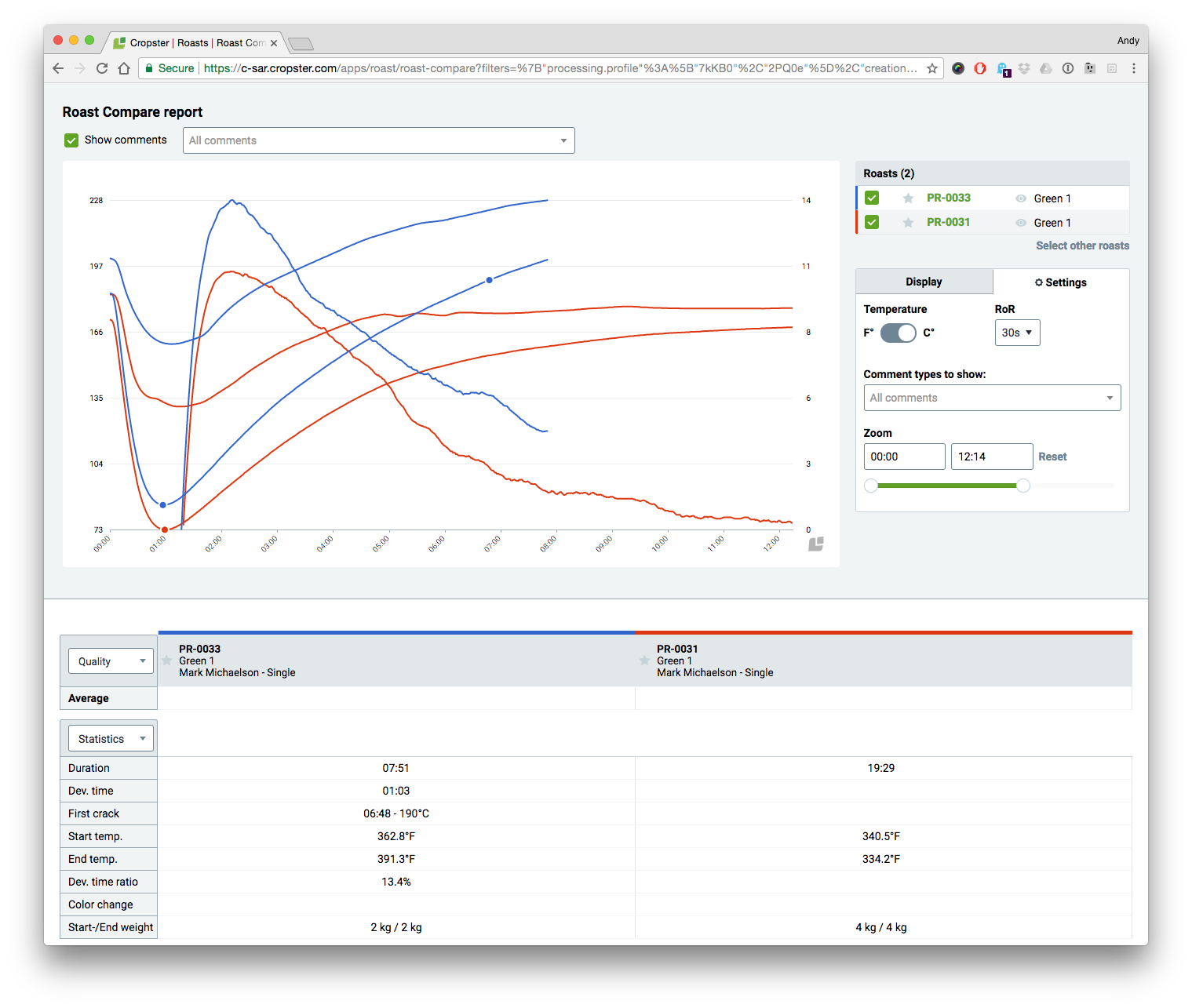
Task: Click the zoom Reset link
Action: [1052, 457]
